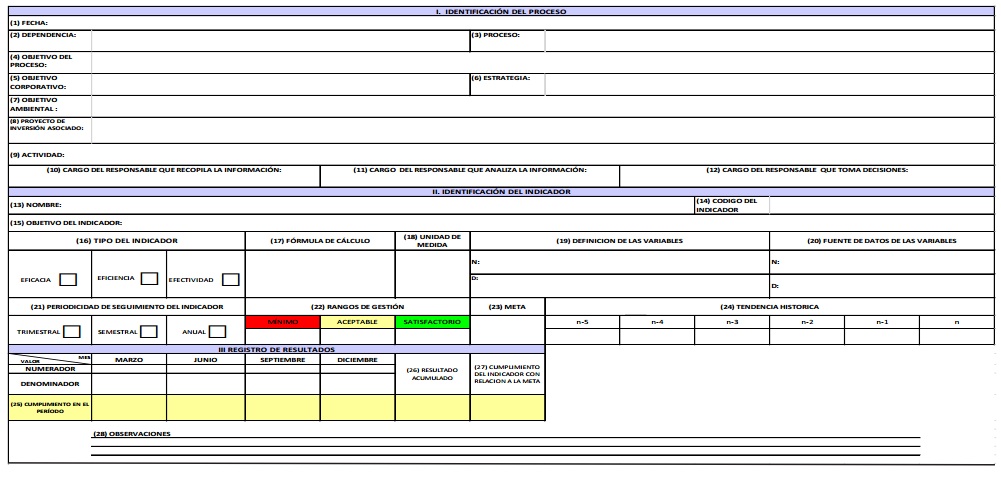The image size is (1001, 482).
Task: Focus the Proceso input field
Action: click(770, 40)
